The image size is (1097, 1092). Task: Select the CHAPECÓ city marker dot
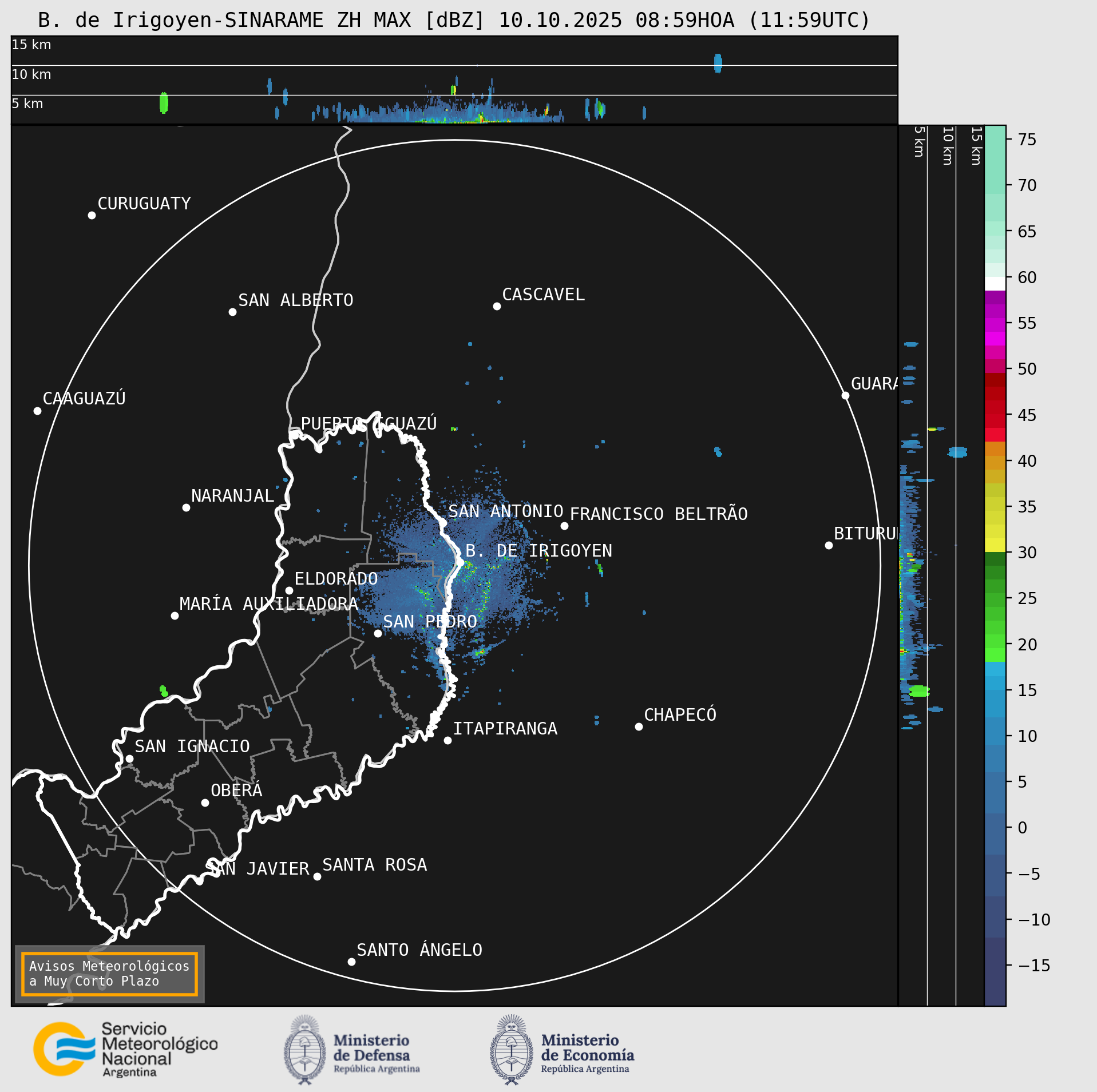(639, 726)
